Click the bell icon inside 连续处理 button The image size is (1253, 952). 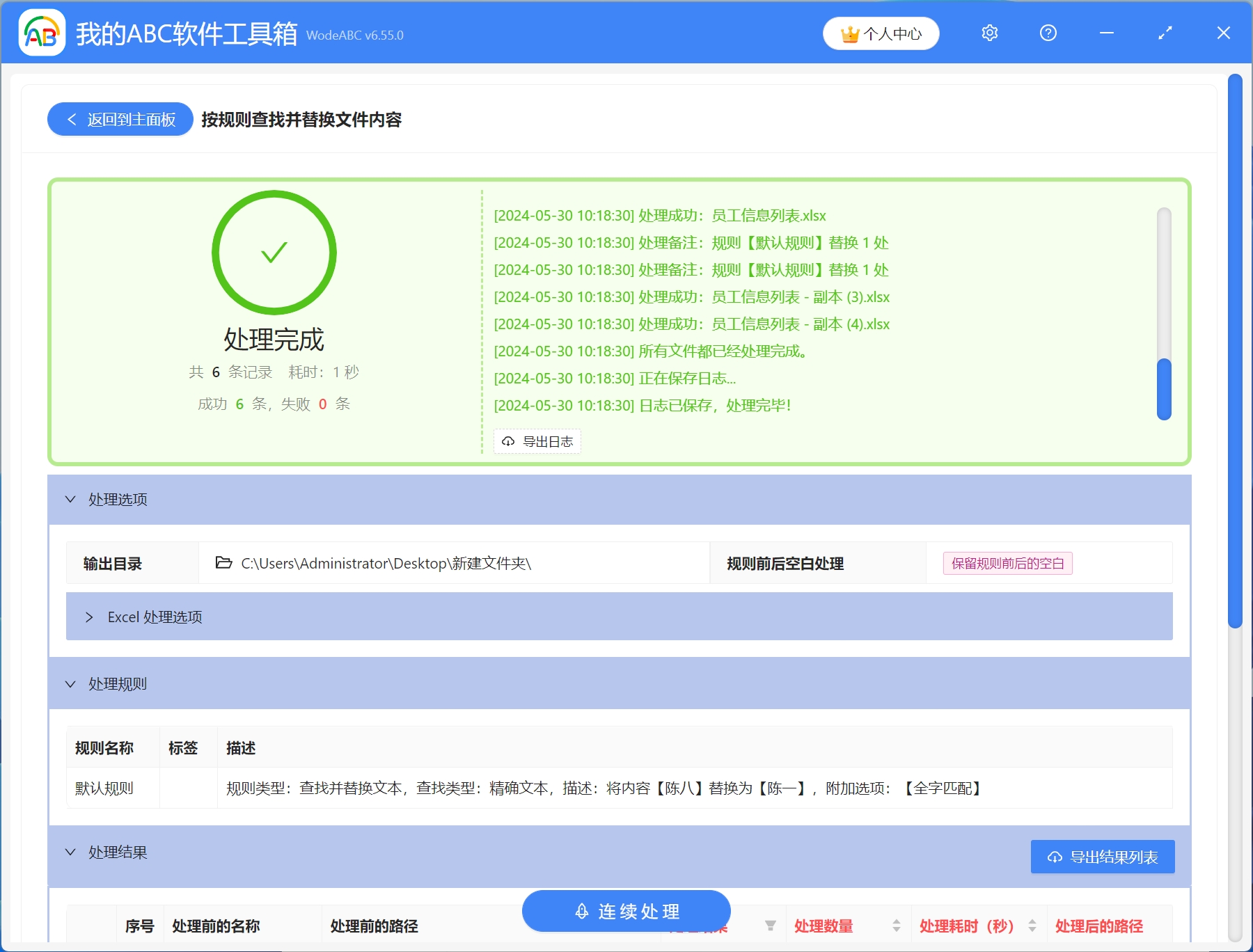582,910
